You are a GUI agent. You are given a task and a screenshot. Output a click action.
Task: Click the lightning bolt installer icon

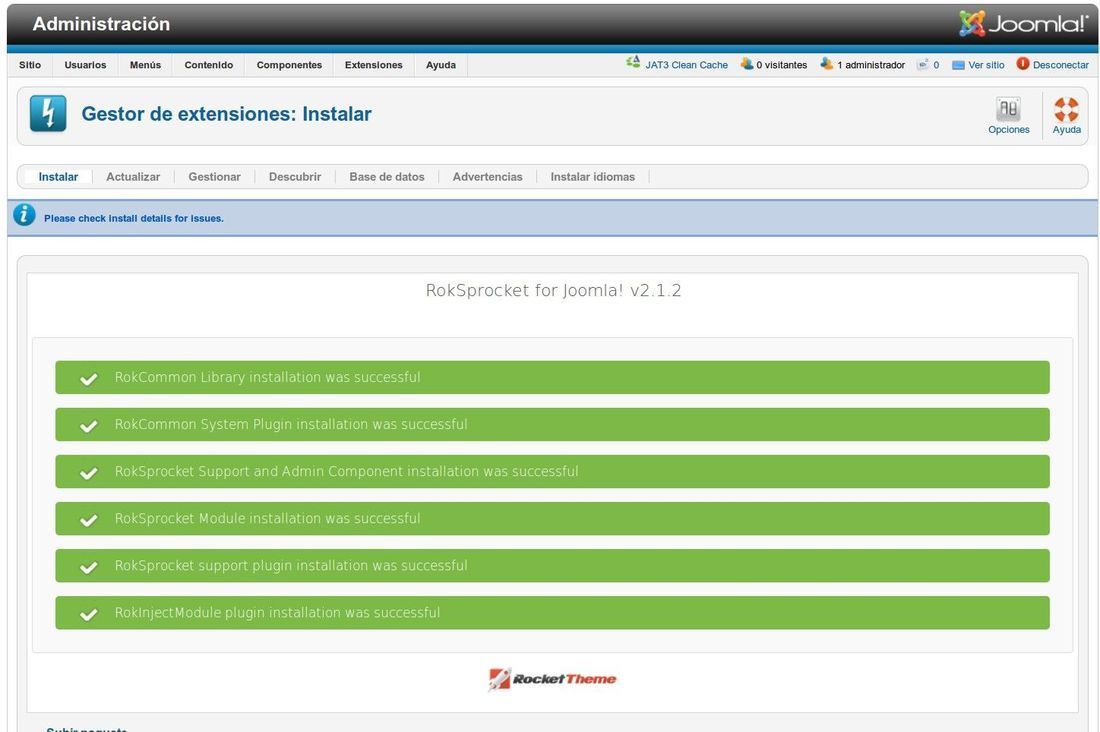tap(48, 114)
